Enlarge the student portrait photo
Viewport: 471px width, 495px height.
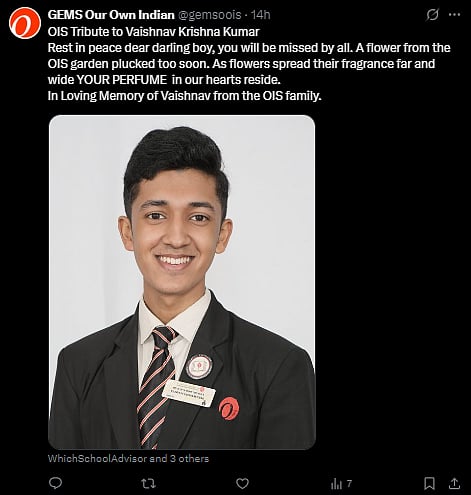pyautogui.click(x=182, y=282)
